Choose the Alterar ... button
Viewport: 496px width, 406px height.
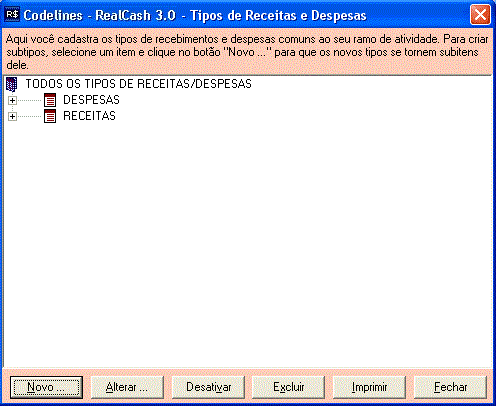[127, 387]
